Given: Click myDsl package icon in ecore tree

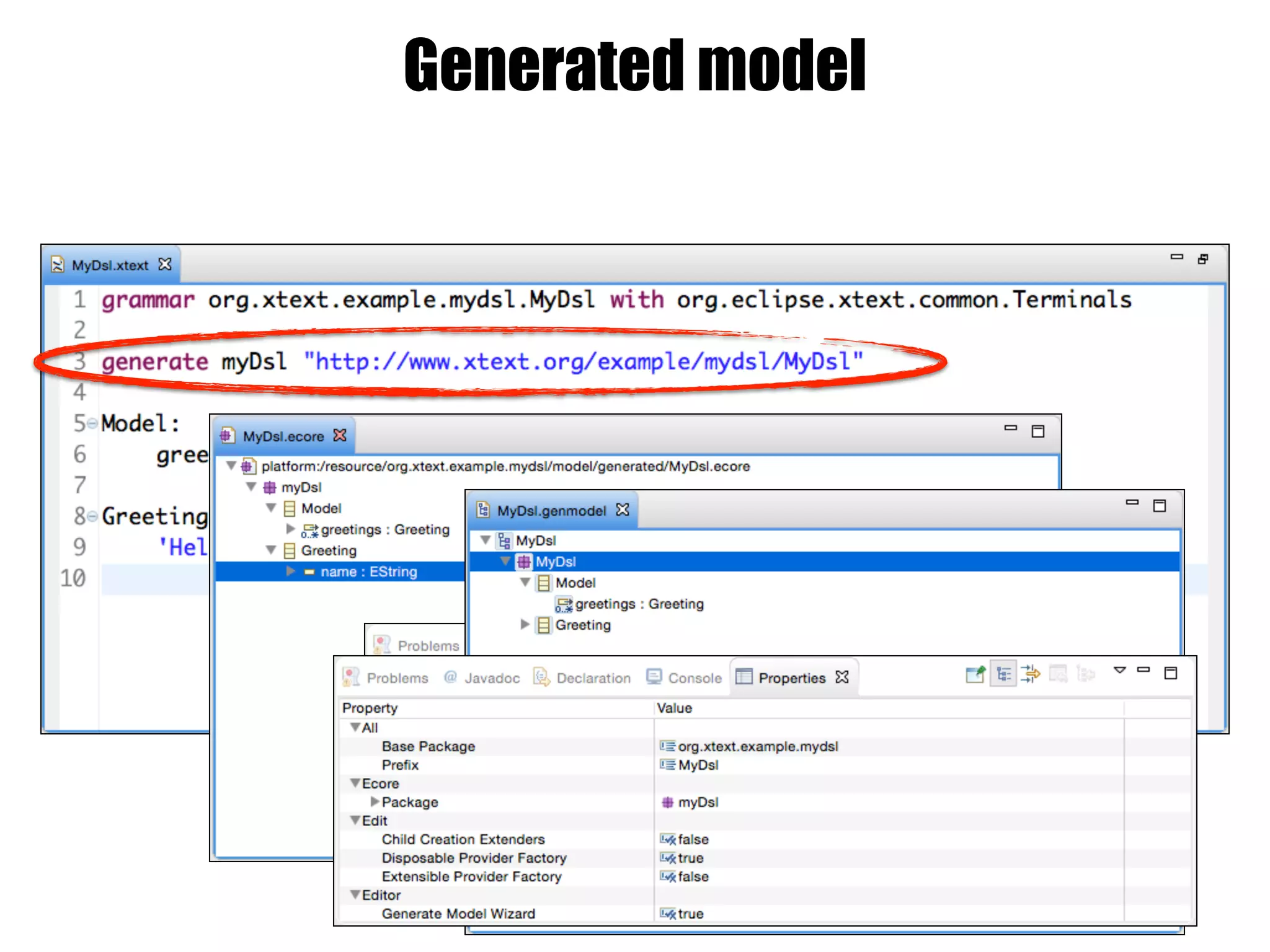Looking at the screenshot, I should pyautogui.click(x=270, y=488).
